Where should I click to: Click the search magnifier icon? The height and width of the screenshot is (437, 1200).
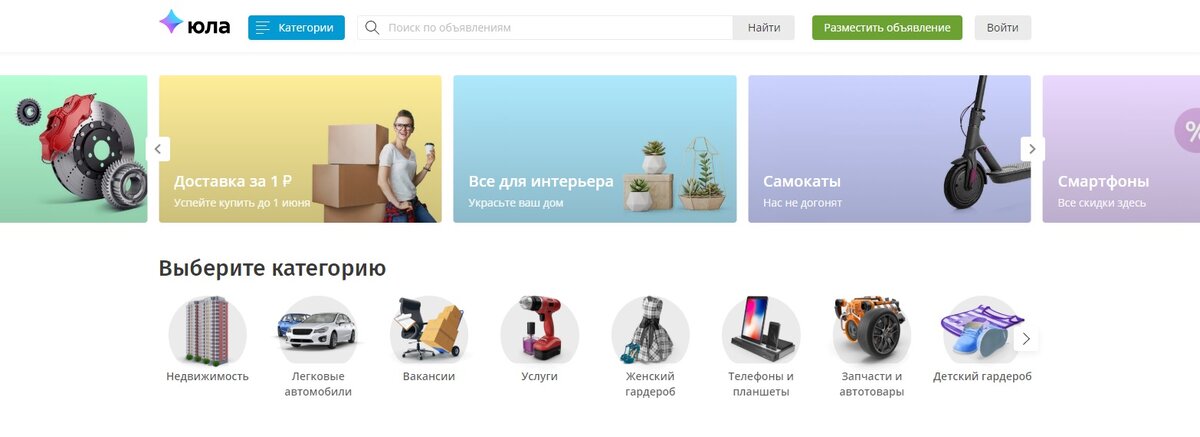click(x=372, y=28)
